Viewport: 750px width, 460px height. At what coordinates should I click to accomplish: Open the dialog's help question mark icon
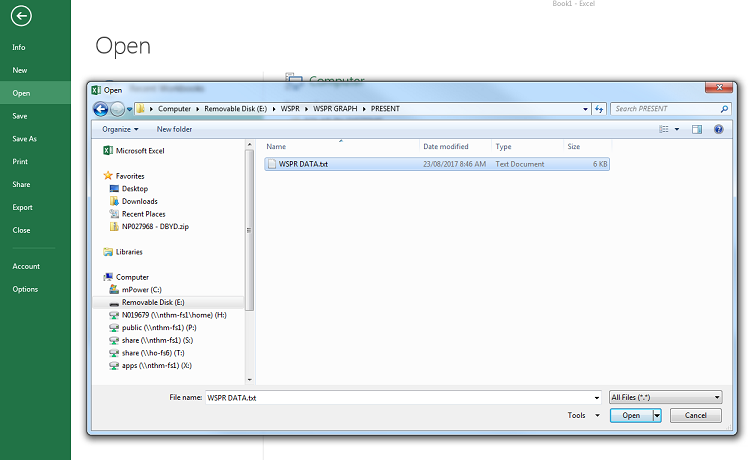718,129
